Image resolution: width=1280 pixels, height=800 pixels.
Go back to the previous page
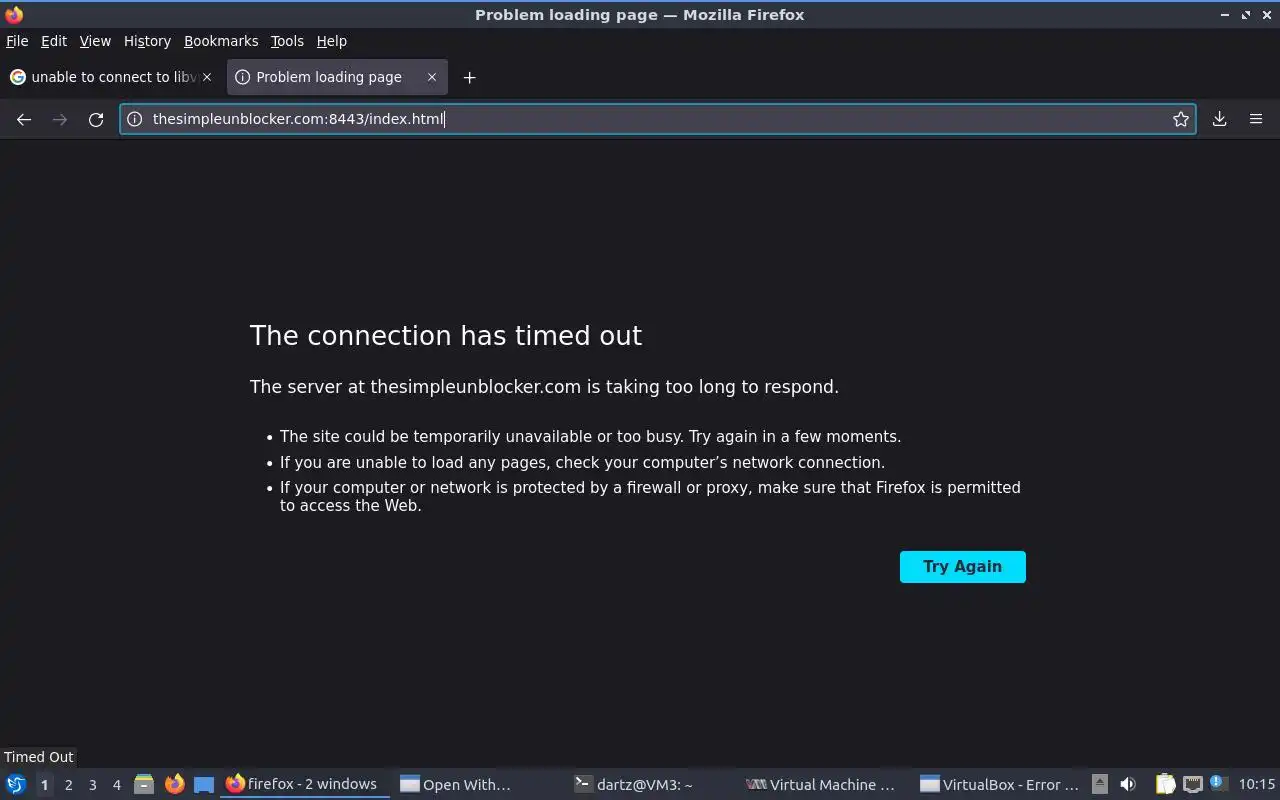coord(24,119)
